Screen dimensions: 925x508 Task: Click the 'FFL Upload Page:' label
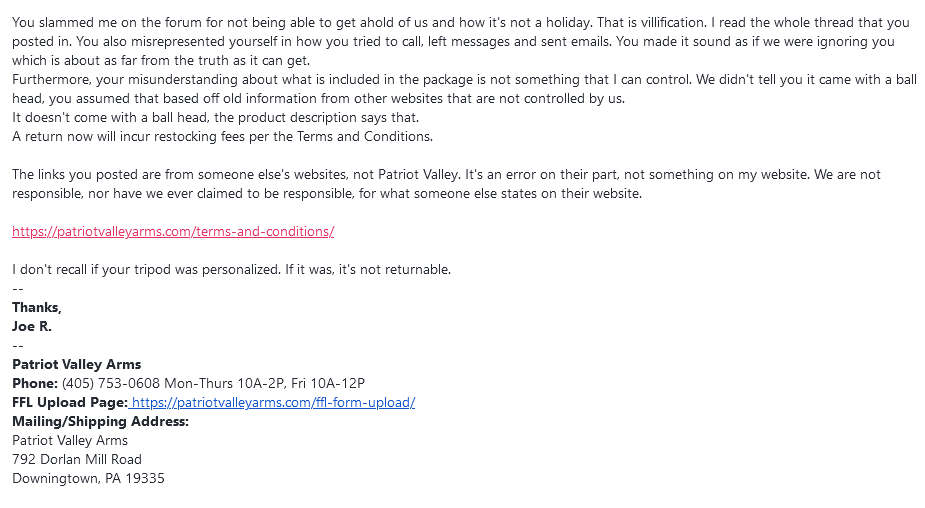coord(70,402)
